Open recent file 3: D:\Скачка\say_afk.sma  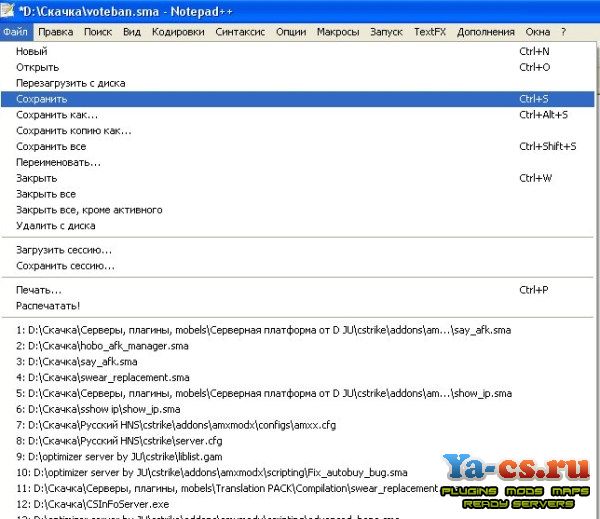298,362
